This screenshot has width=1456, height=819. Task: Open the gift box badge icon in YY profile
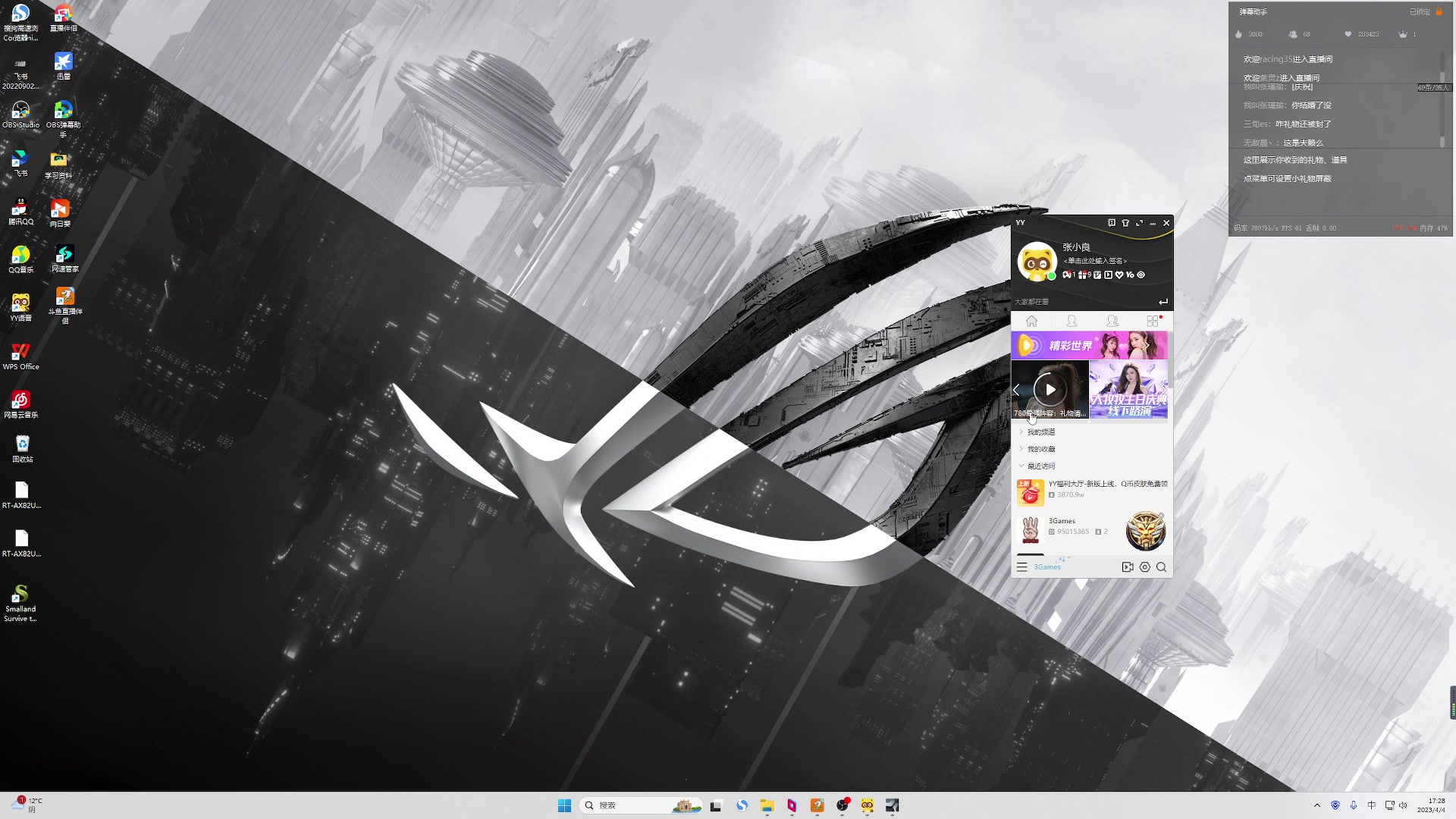(1082, 275)
